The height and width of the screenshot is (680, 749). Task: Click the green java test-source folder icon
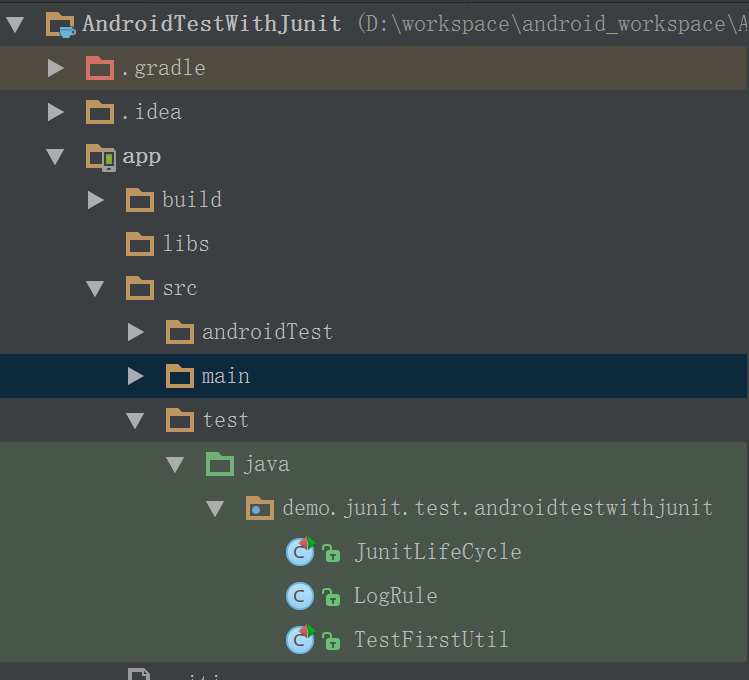pos(220,464)
